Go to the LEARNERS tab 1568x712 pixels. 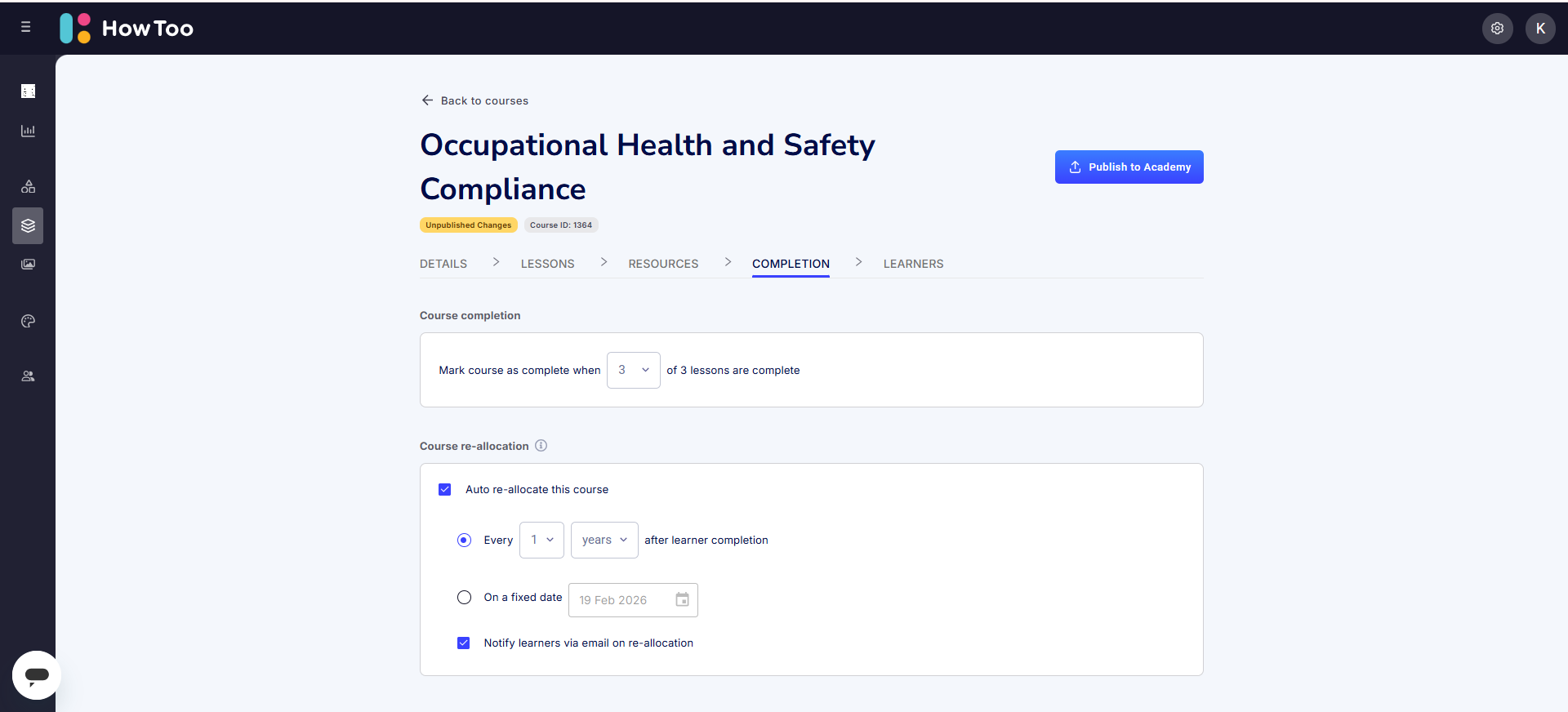[x=913, y=264]
